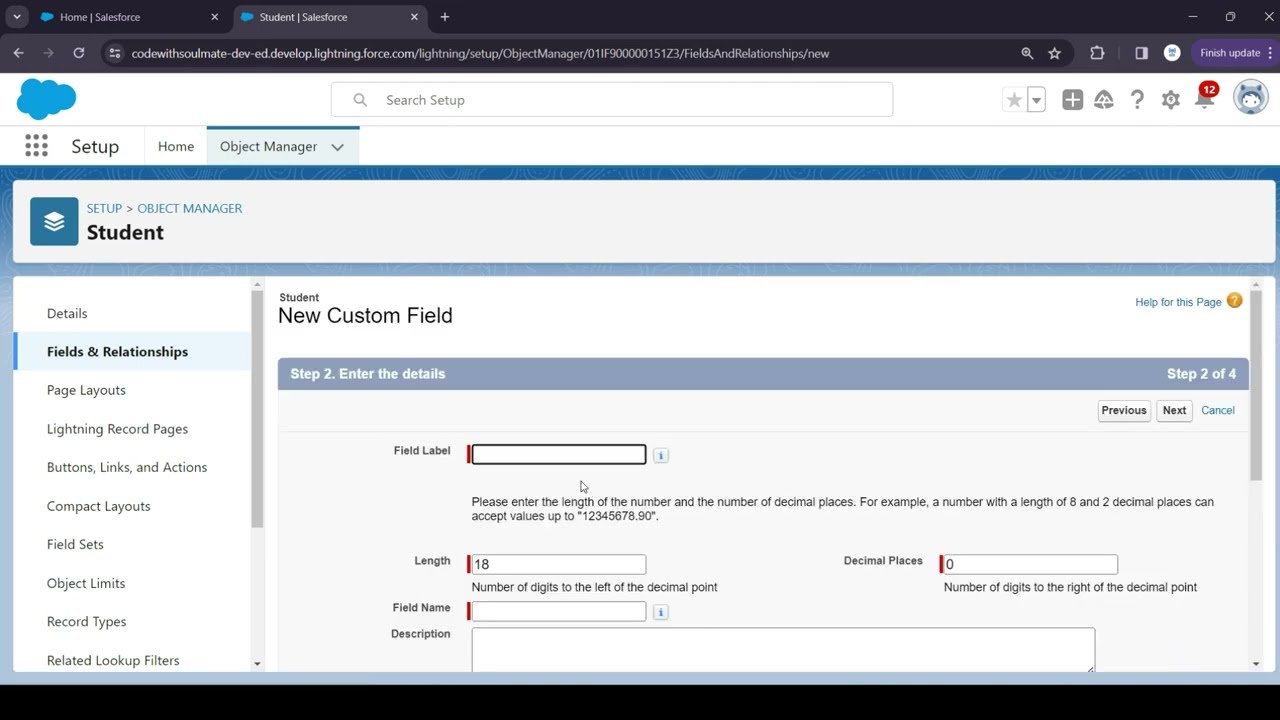Open the browser side panel icon
Image resolution: width=1280 pixels, height=720 pixels.
1141,53
